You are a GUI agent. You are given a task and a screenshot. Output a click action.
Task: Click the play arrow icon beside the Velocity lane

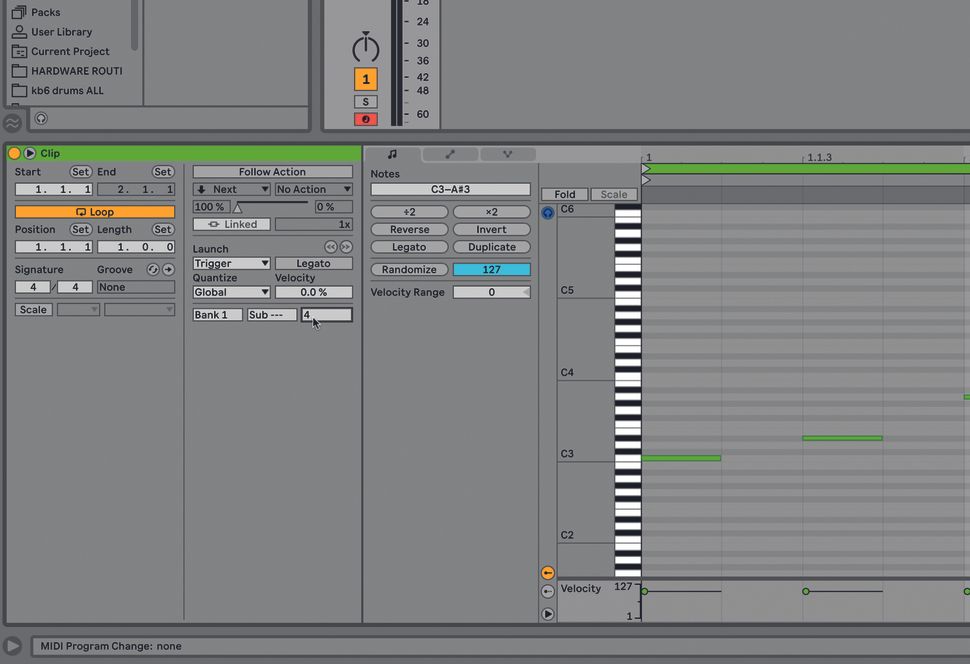(547, 613)
